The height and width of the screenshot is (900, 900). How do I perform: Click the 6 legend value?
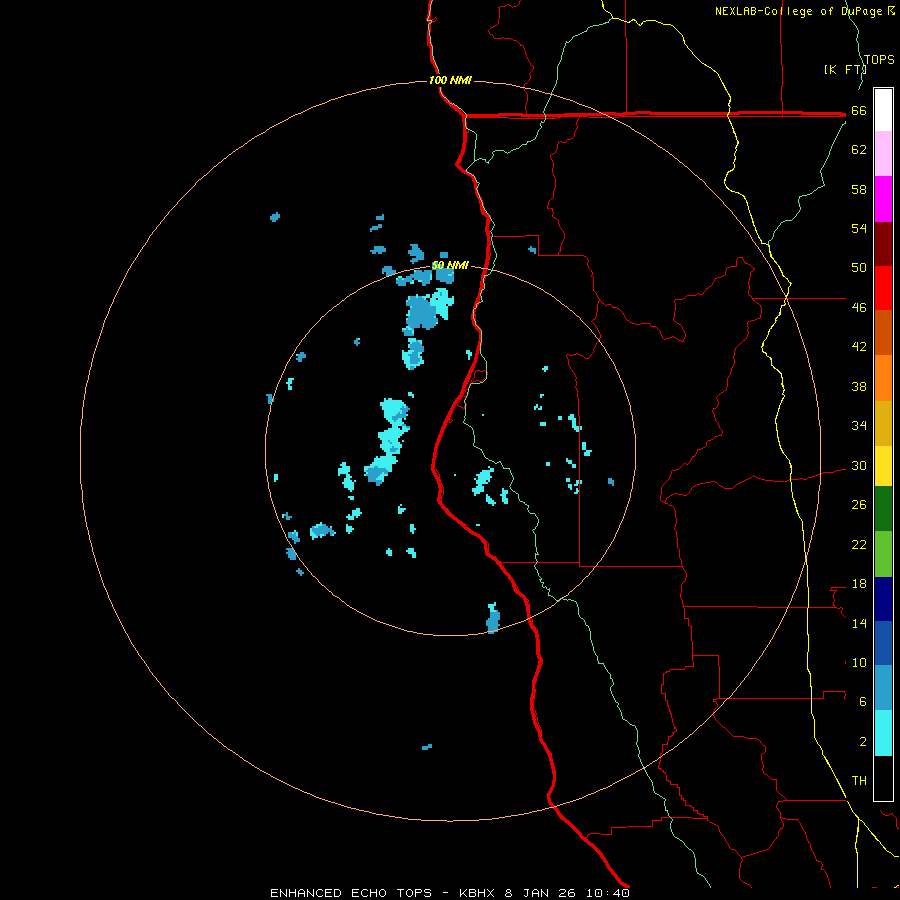(x=863, y=702)
